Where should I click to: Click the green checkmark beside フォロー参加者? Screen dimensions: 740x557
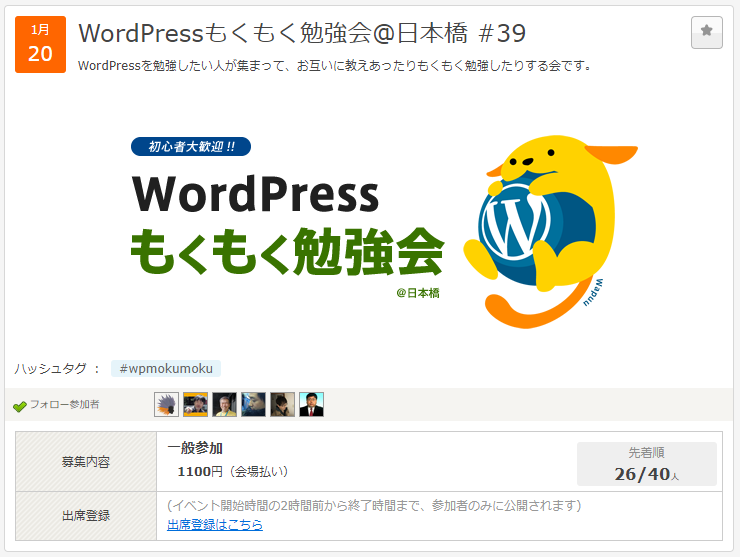19,406
